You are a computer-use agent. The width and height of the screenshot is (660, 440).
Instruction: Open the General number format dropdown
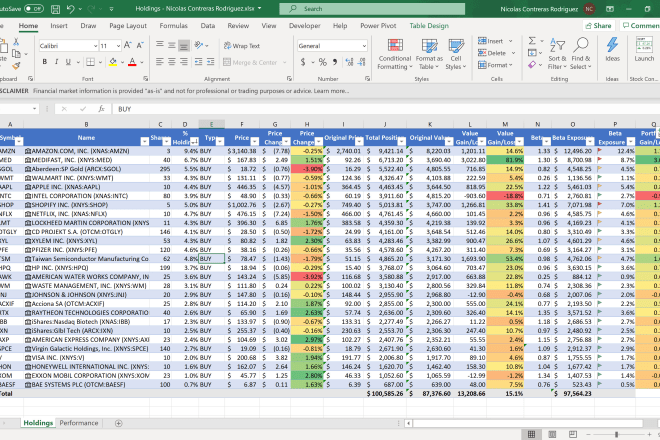(364, 46)
